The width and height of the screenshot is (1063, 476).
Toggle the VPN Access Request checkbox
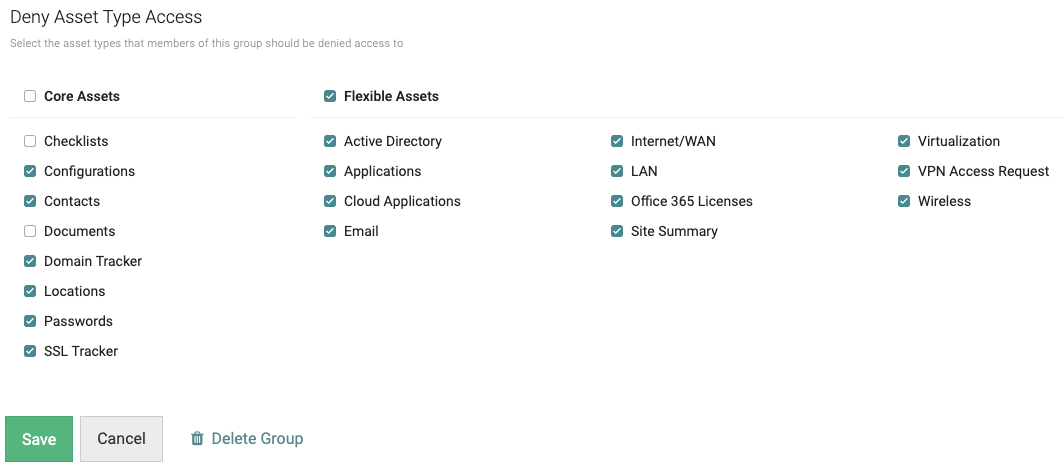pyautogui.click(x=904, y=172)
